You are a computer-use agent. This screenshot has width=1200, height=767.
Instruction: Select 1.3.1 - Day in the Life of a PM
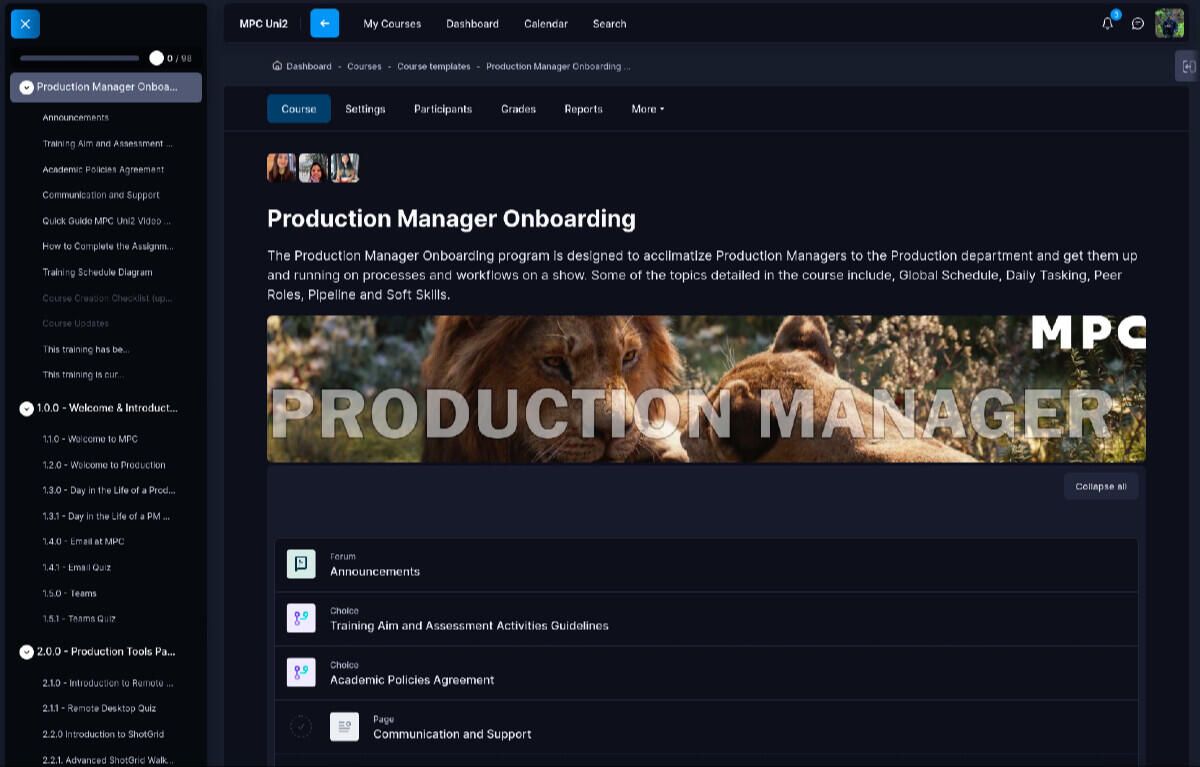(x=106, y=517)
